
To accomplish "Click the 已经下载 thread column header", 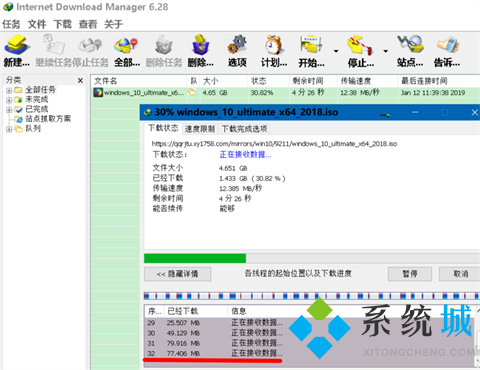I will coord(196,311).
